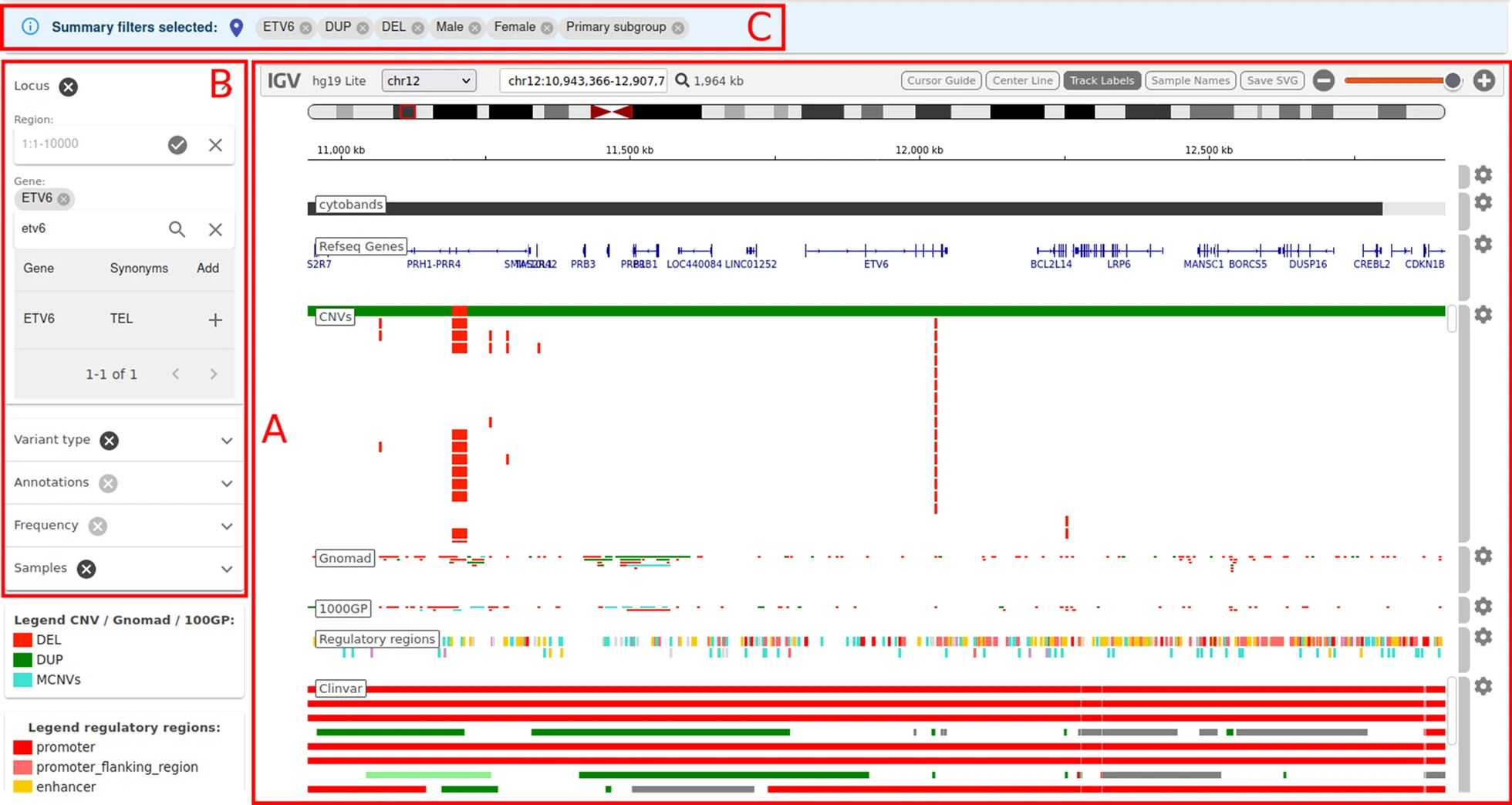This screenshot has width=1512, height=805.
Task: Confirm region with checkmark icon
Action: point(177,145)
